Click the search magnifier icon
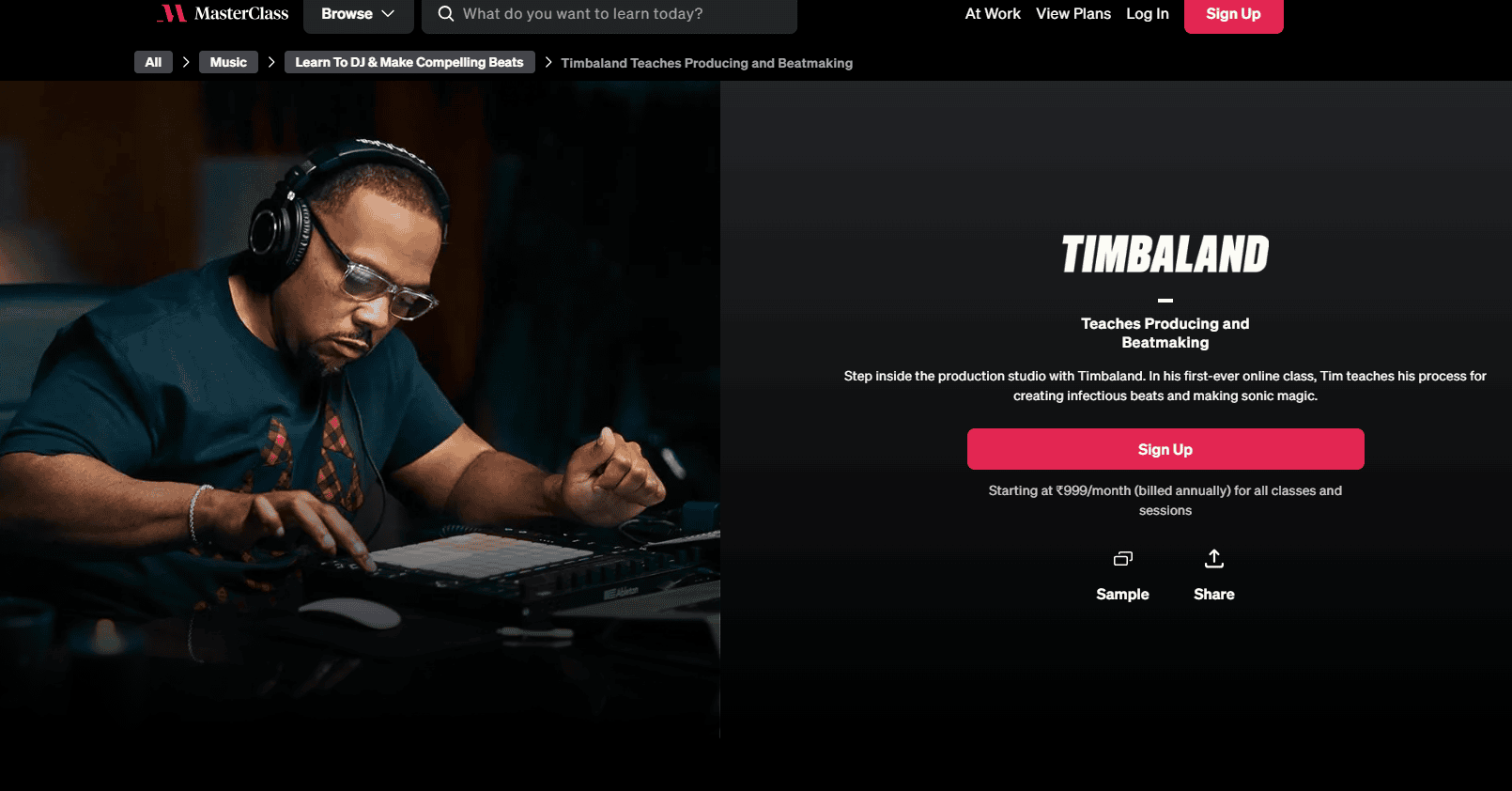This screenshot has height=791, width=1512. [446, 13]
